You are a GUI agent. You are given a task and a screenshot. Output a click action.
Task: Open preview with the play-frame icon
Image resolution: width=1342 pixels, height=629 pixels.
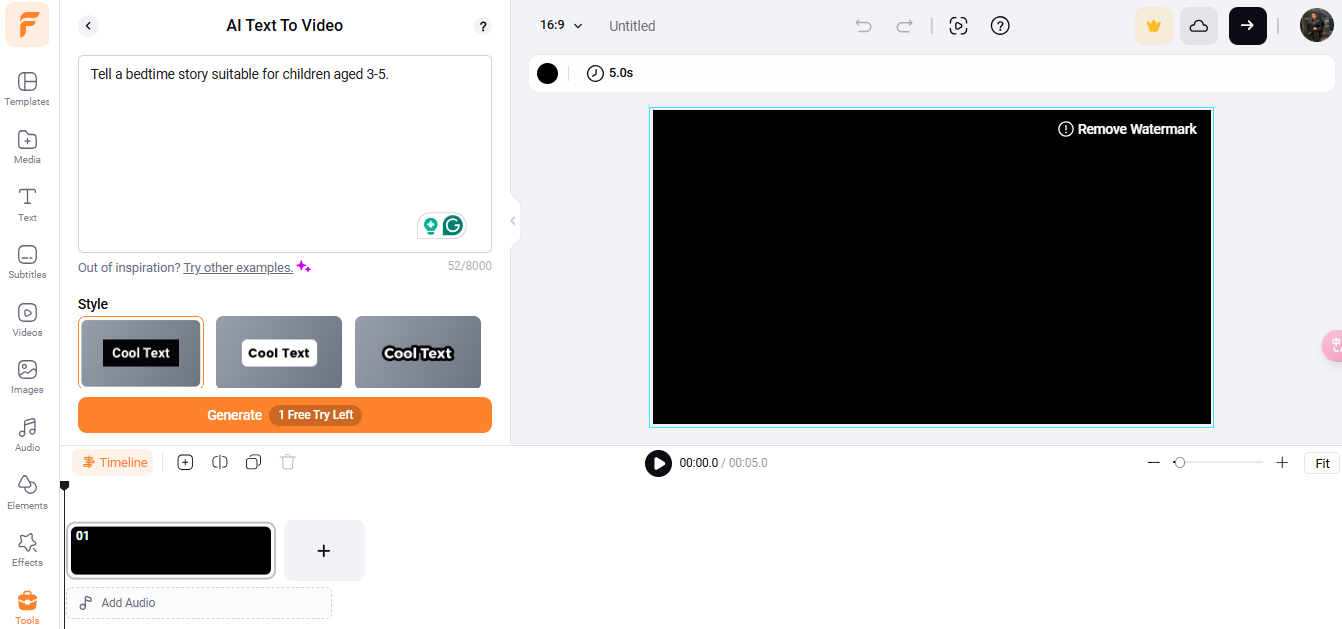click(958, 25)
